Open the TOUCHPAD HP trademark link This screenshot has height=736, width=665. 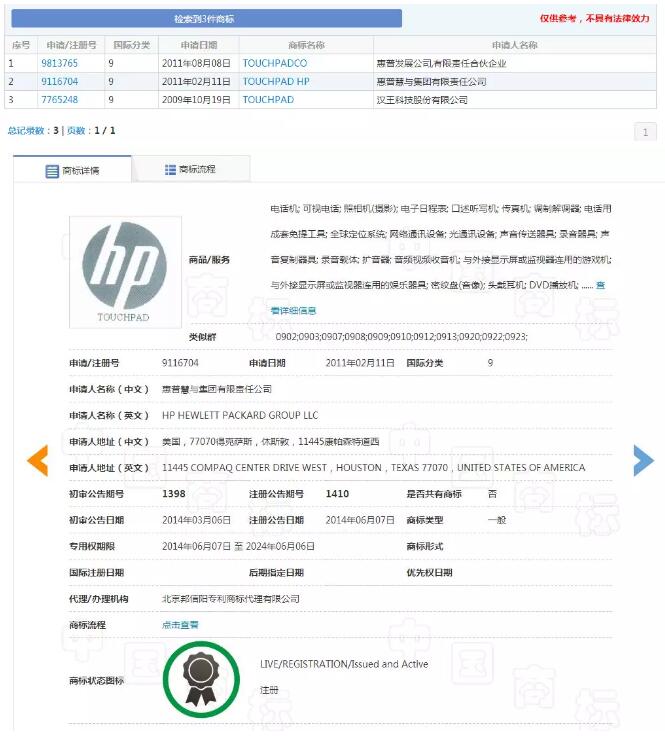click(276, 82)
